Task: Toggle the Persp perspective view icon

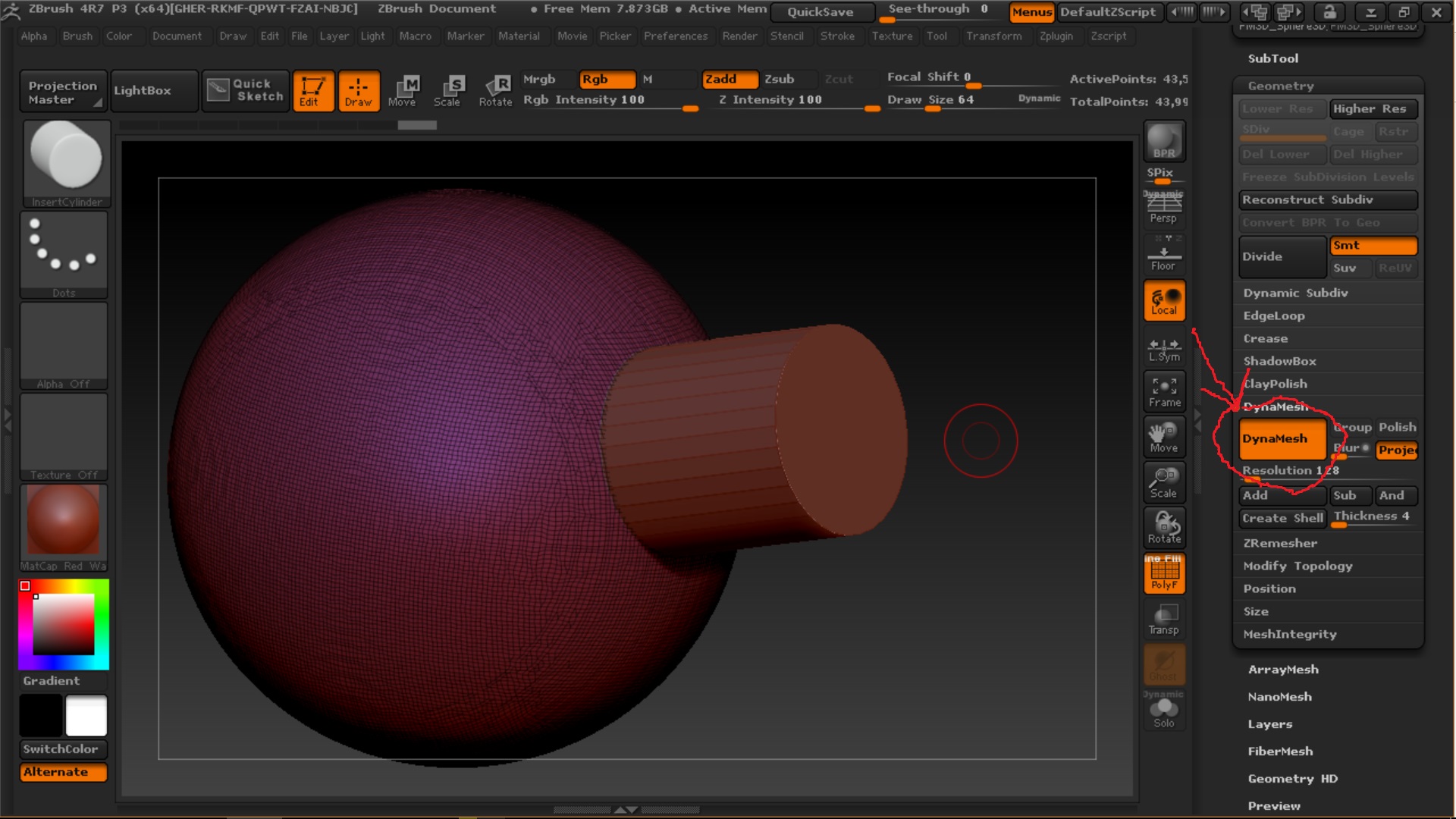Action: point(1163,207)
